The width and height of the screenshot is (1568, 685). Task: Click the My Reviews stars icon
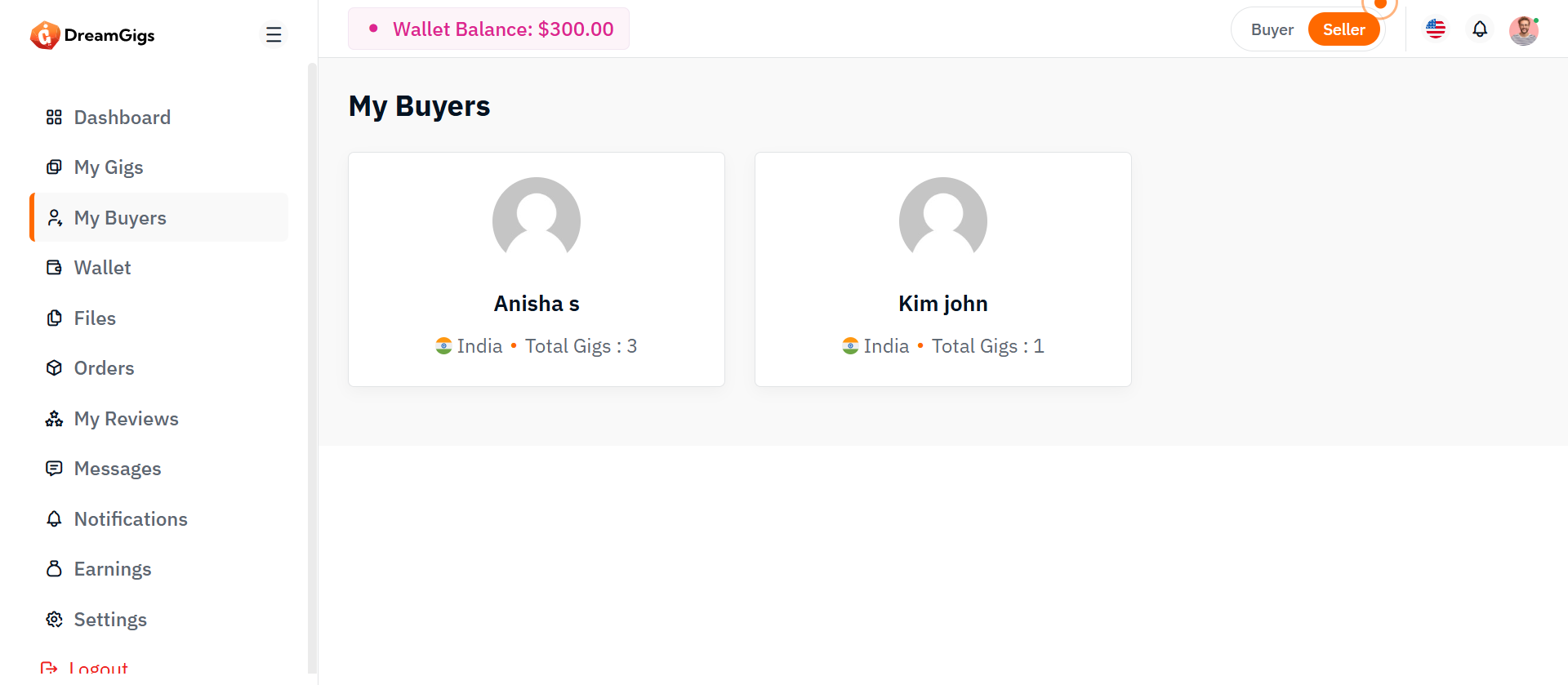(x=54, y=419)
